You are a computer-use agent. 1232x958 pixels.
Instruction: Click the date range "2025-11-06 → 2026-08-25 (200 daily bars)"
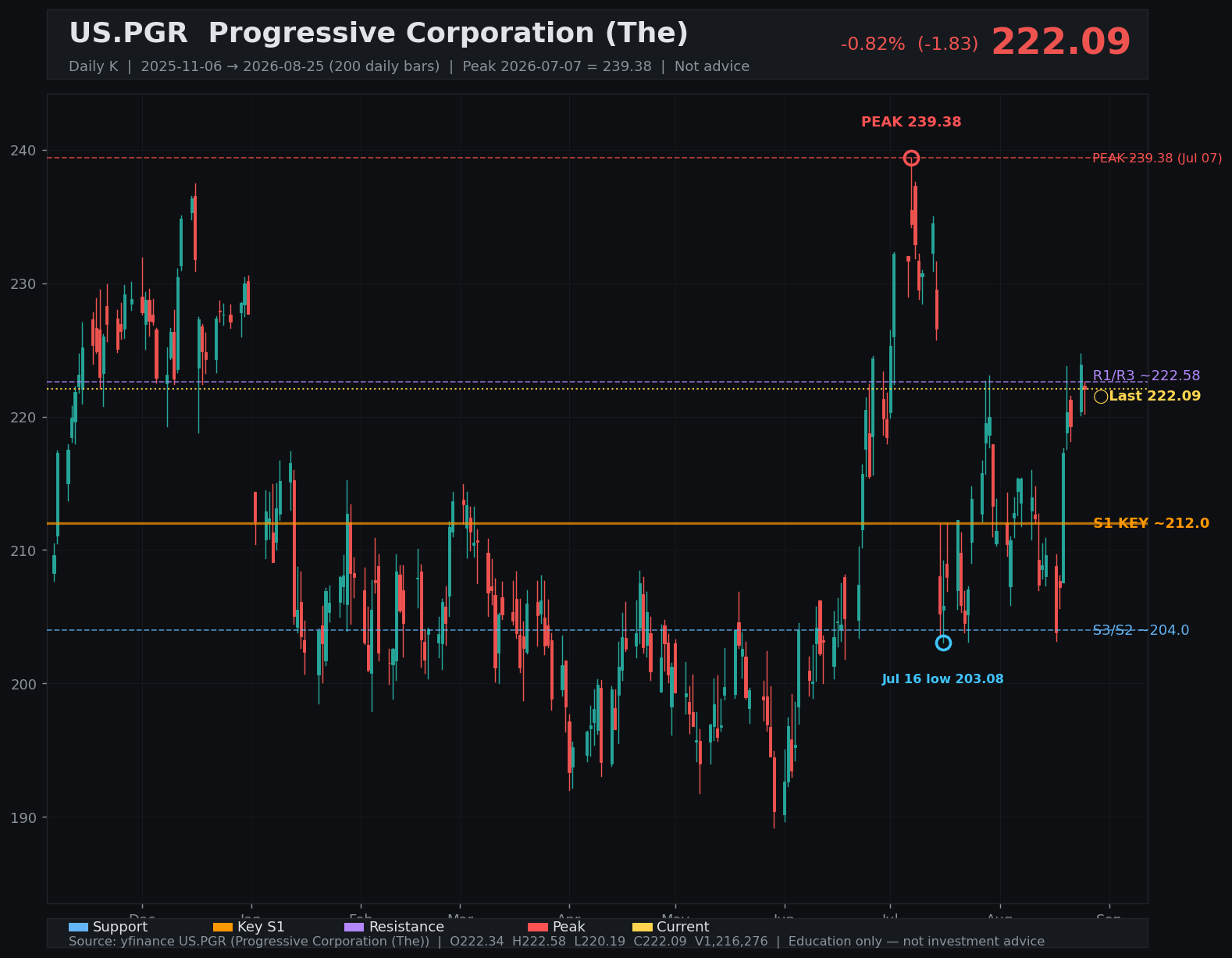tap(290, 66)
